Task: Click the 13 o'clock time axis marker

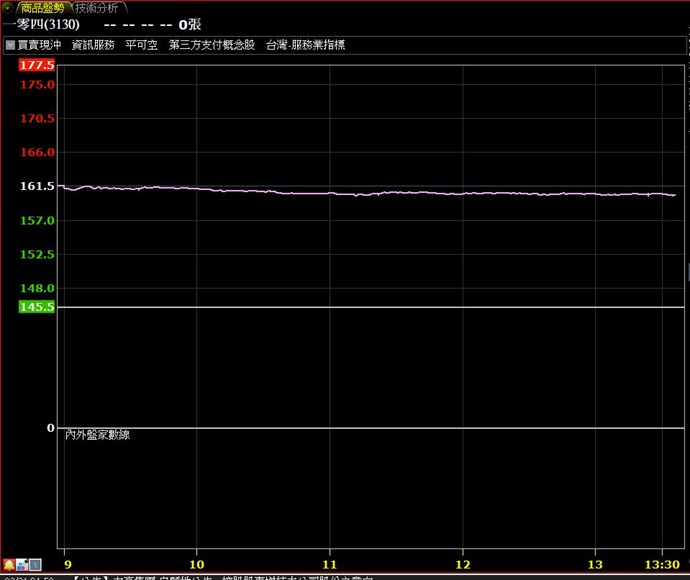Action: click(x=595, y=565)
